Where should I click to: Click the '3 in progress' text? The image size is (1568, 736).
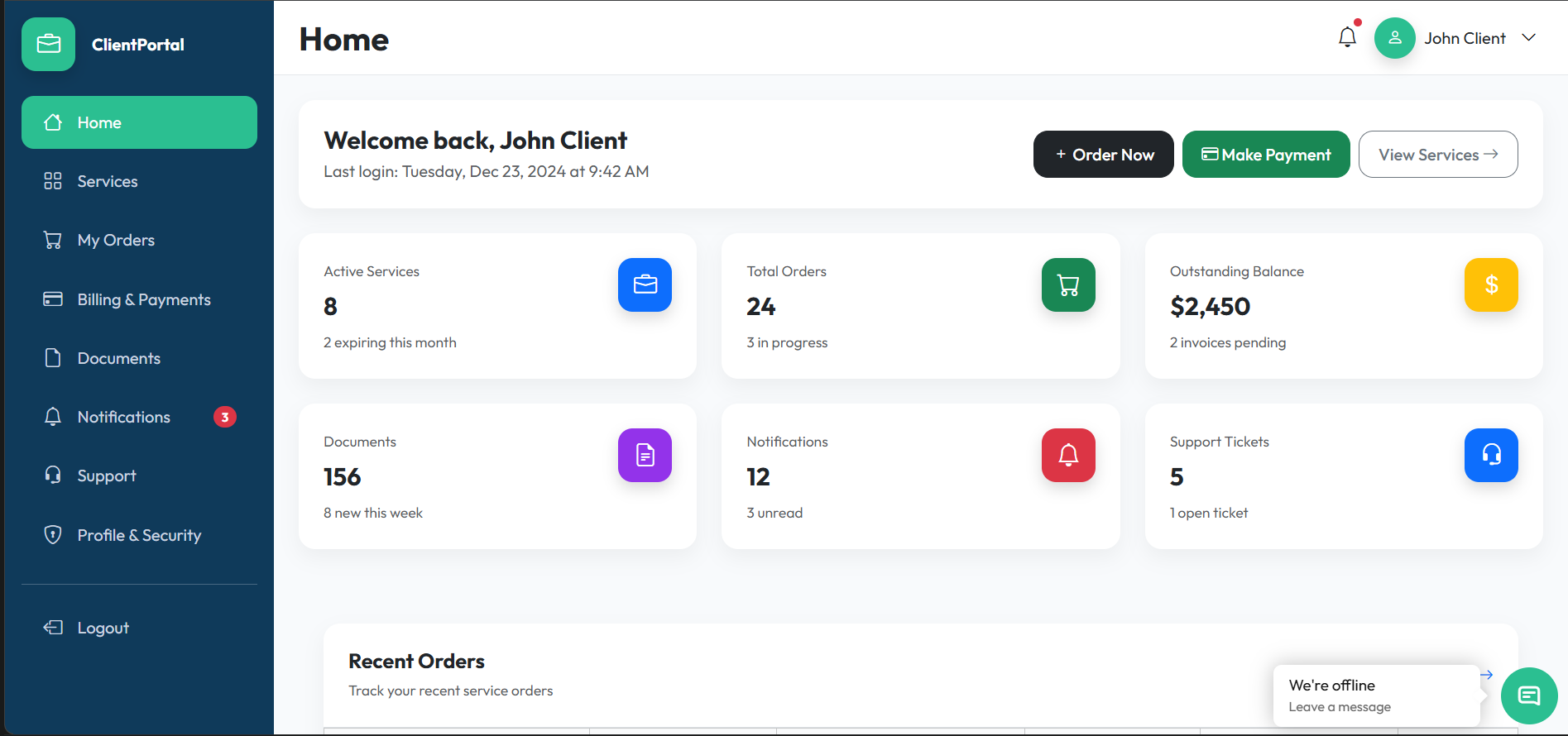[787, 342]
